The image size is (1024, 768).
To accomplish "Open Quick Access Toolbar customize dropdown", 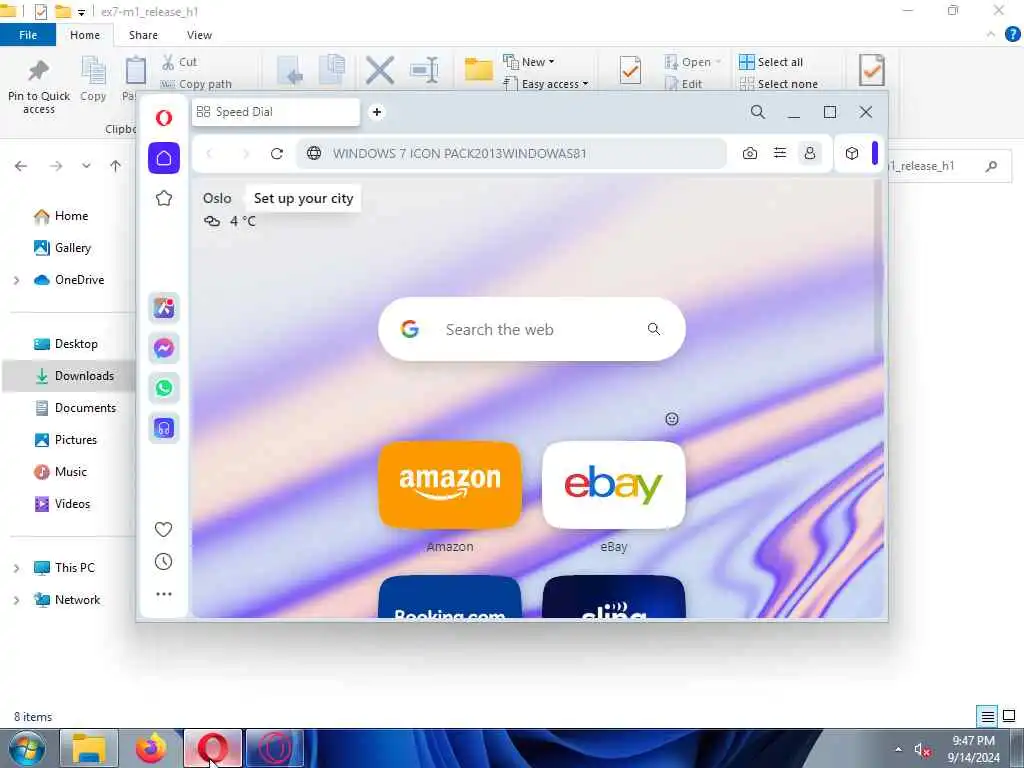I will tap(81, 12).
